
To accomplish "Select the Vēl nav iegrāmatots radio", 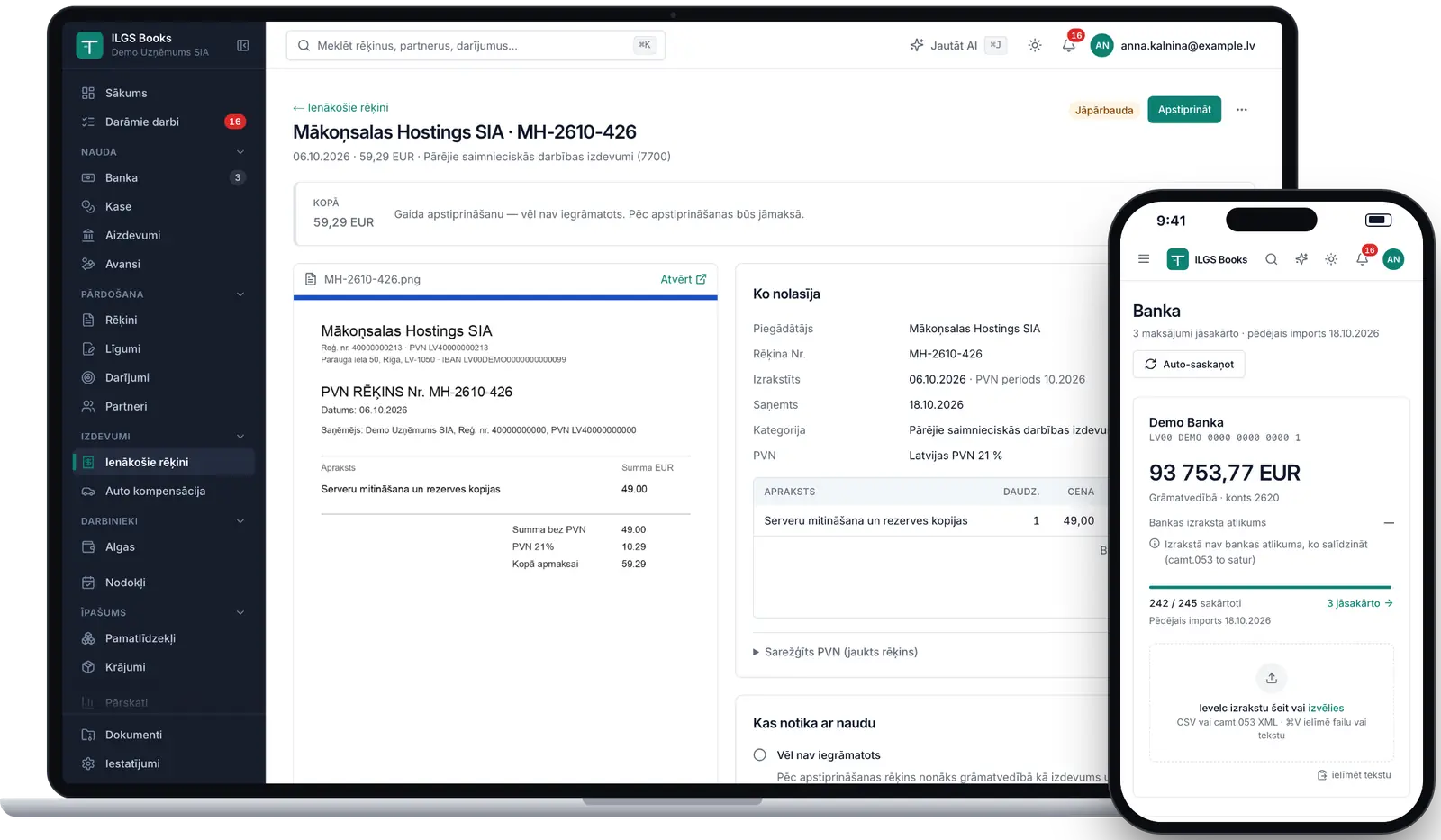I will [760, 755].
